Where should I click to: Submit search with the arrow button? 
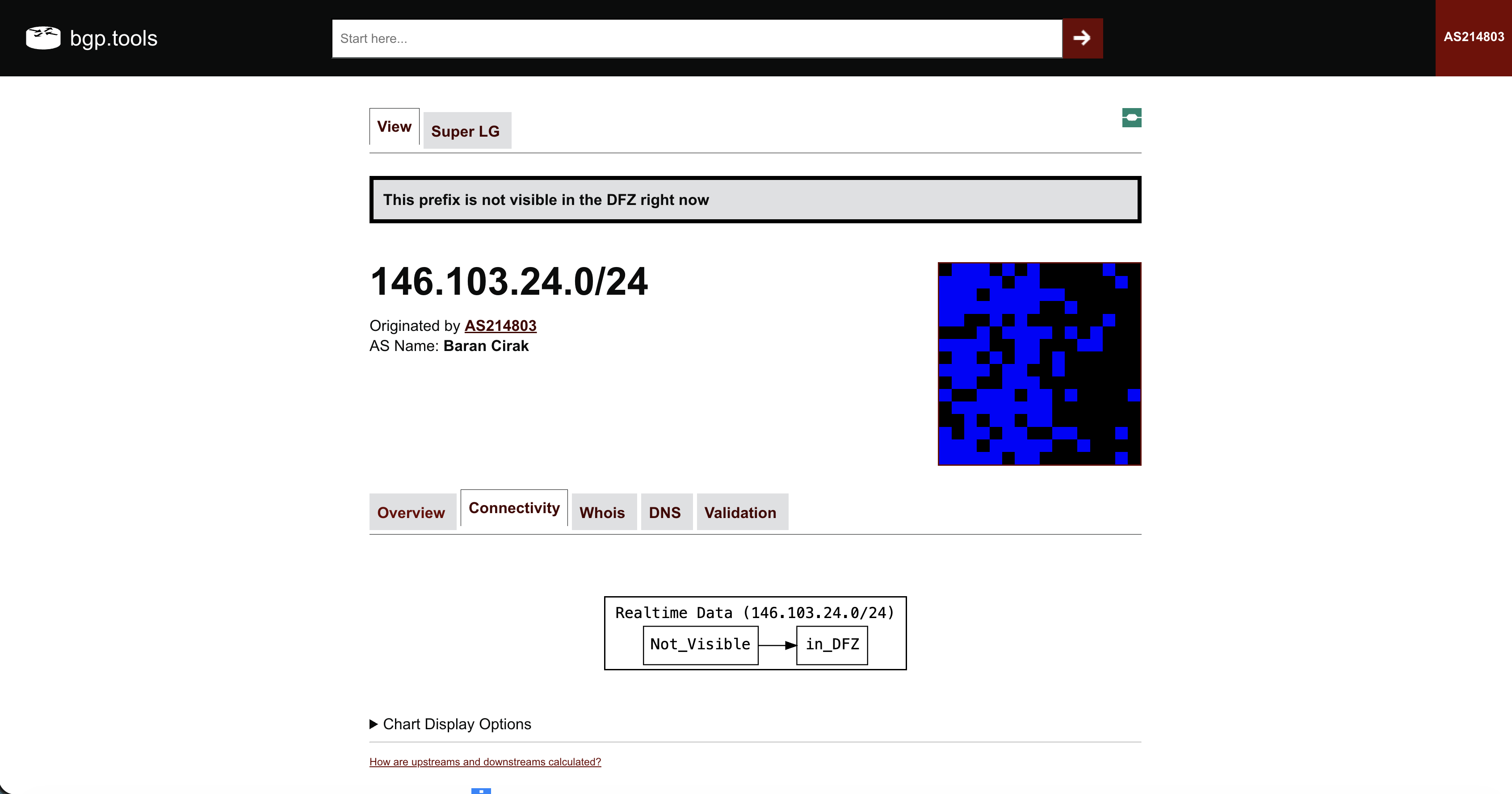click(1082, 38)
